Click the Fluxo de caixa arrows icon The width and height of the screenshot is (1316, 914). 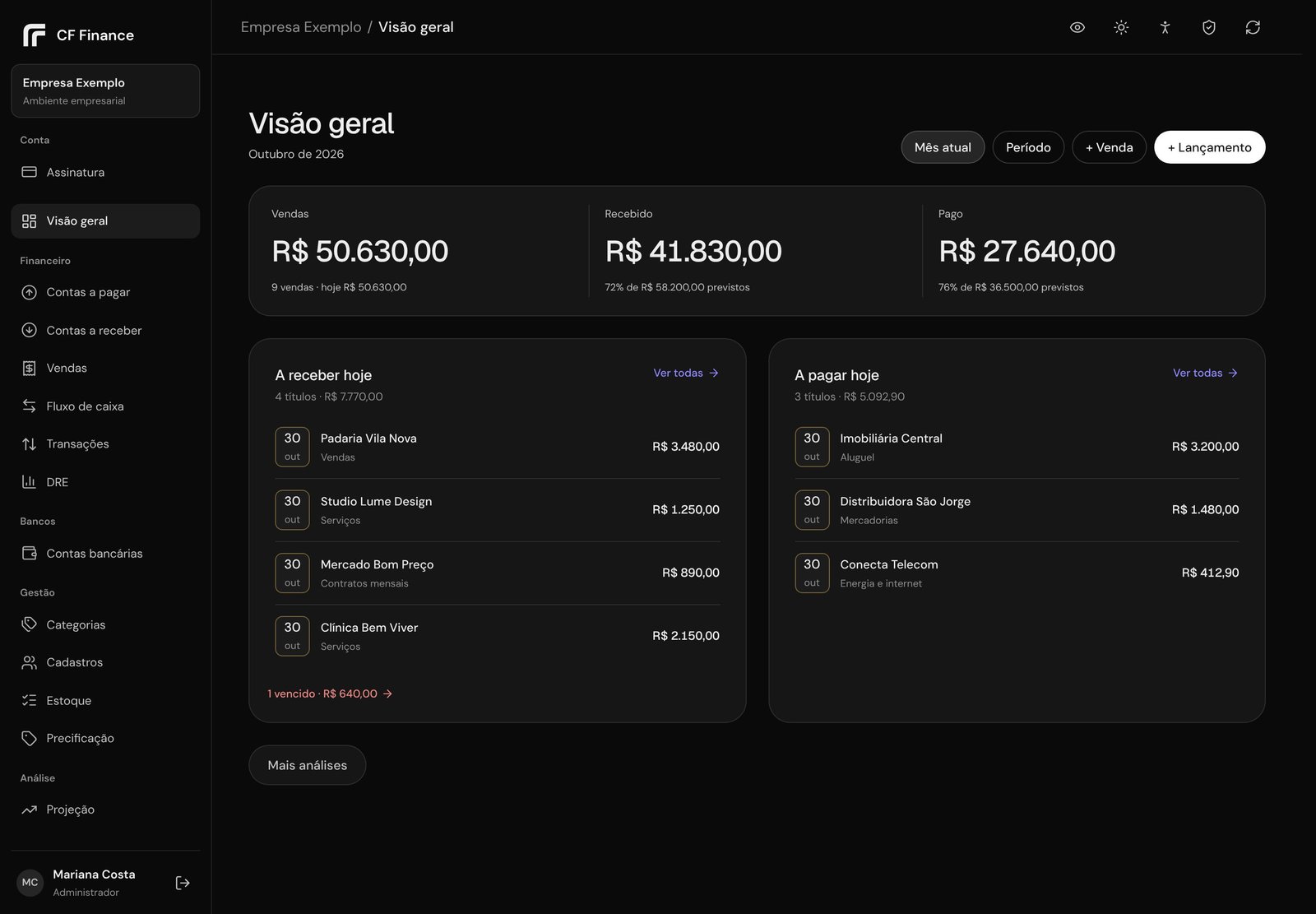pos(30,406)
